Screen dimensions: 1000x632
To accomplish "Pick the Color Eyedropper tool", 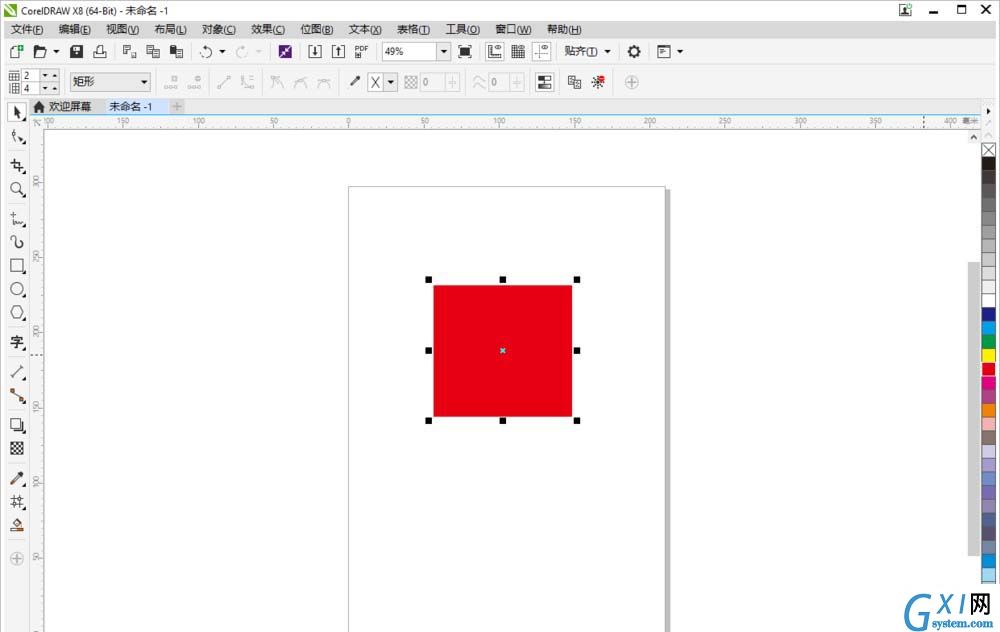I will click(17, 478).
